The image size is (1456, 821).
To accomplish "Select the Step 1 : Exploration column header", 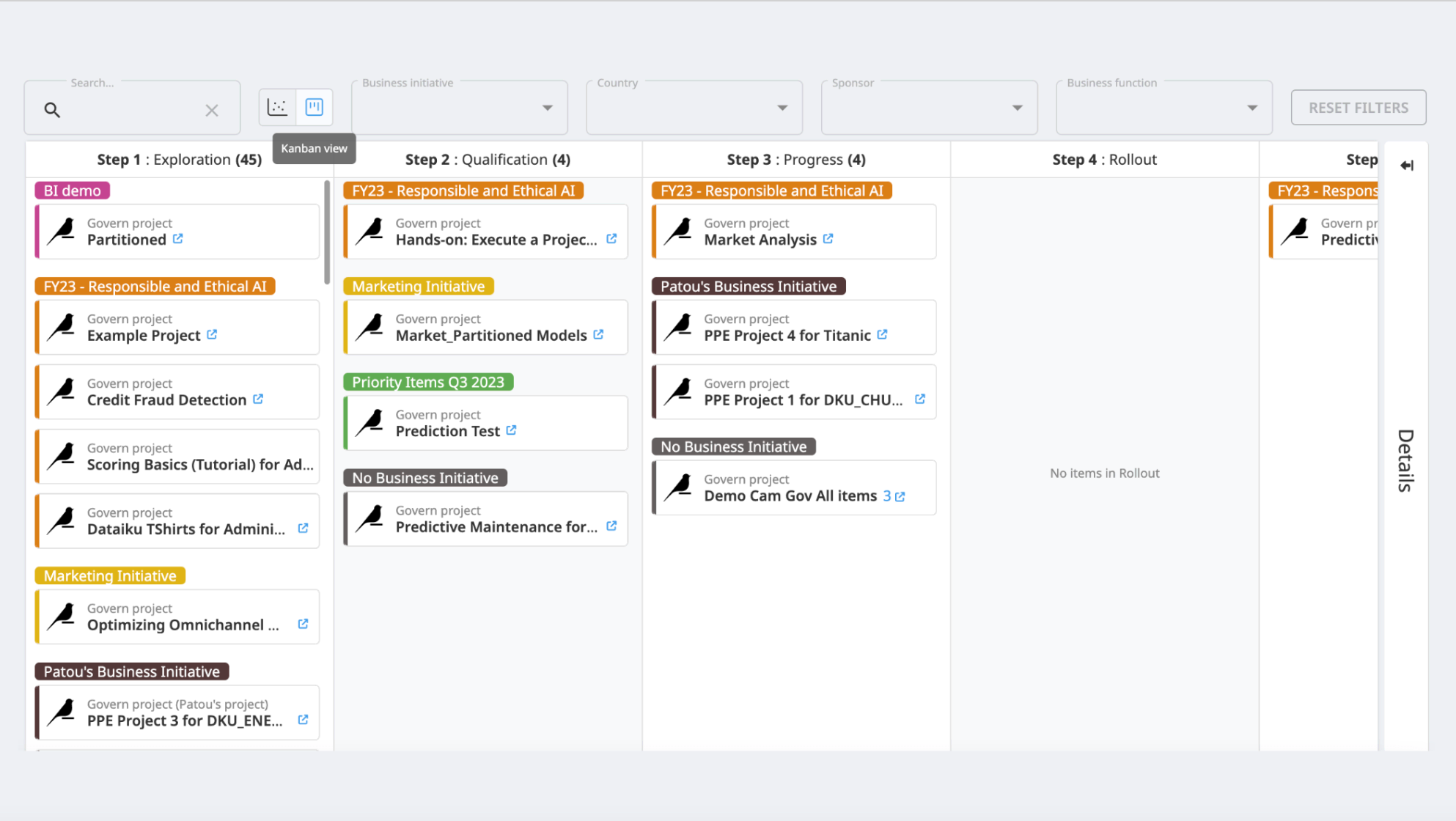I will click(x=180, y=160).
